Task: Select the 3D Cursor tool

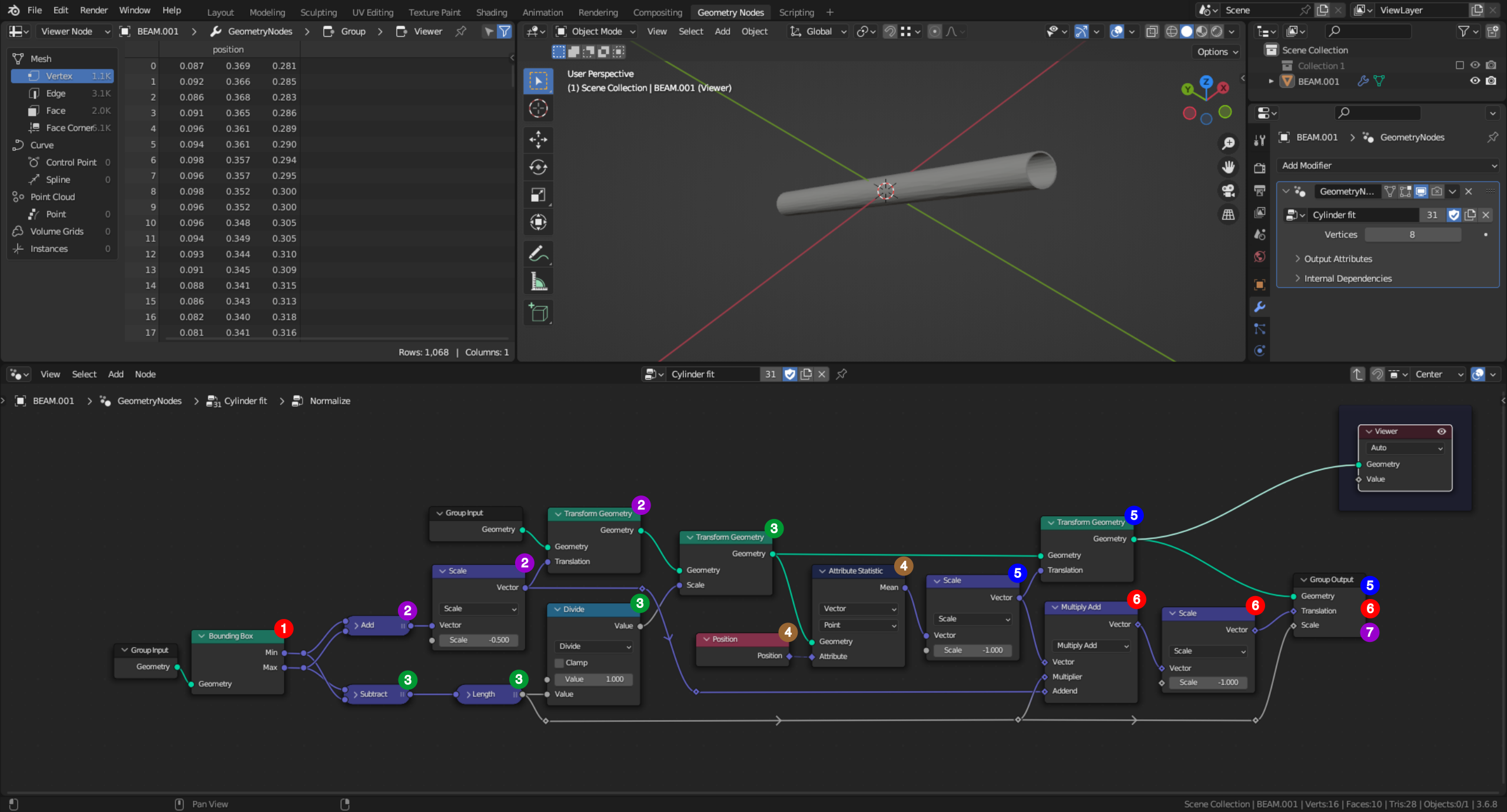Action: tap(538, 108)
